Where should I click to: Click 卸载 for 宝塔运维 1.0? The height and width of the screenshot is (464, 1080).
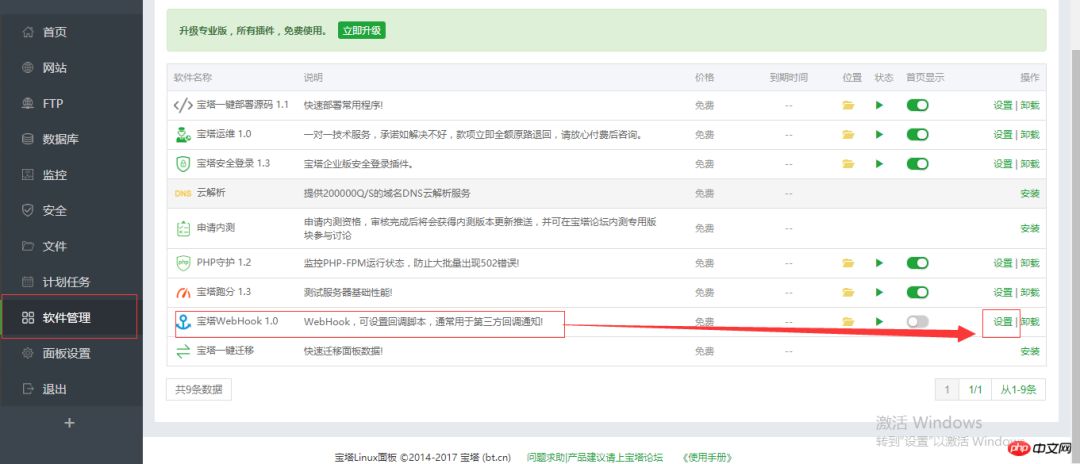pyautogui.click(x=1030, y=135)
